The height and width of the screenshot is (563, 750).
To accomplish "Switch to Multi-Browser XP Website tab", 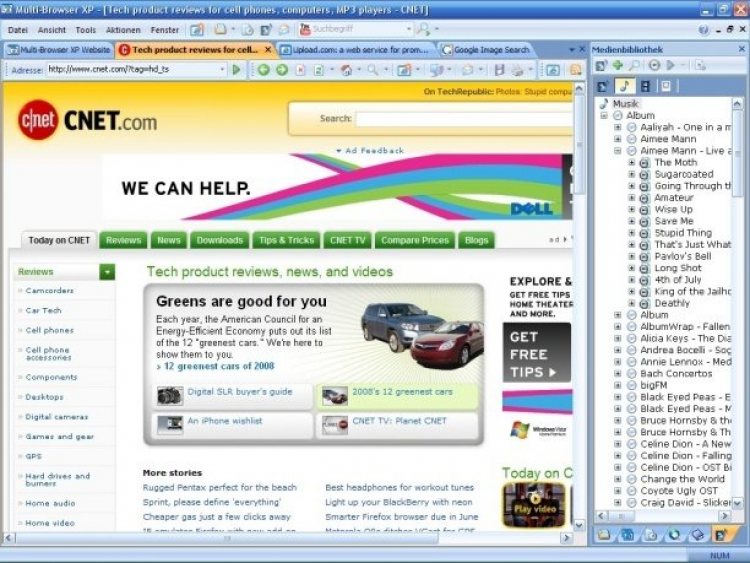I will click(x=59, y=50).
